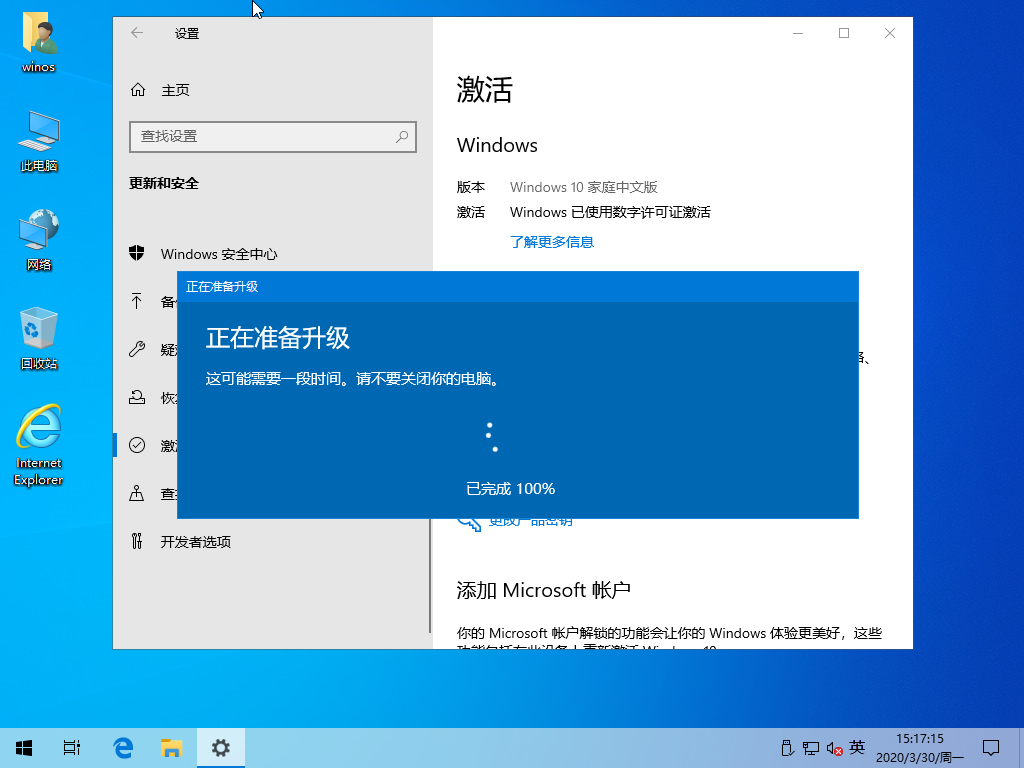Open the 网络 desktop icon
Screen dimensions: 1024x768
click(x=39, y=239)
